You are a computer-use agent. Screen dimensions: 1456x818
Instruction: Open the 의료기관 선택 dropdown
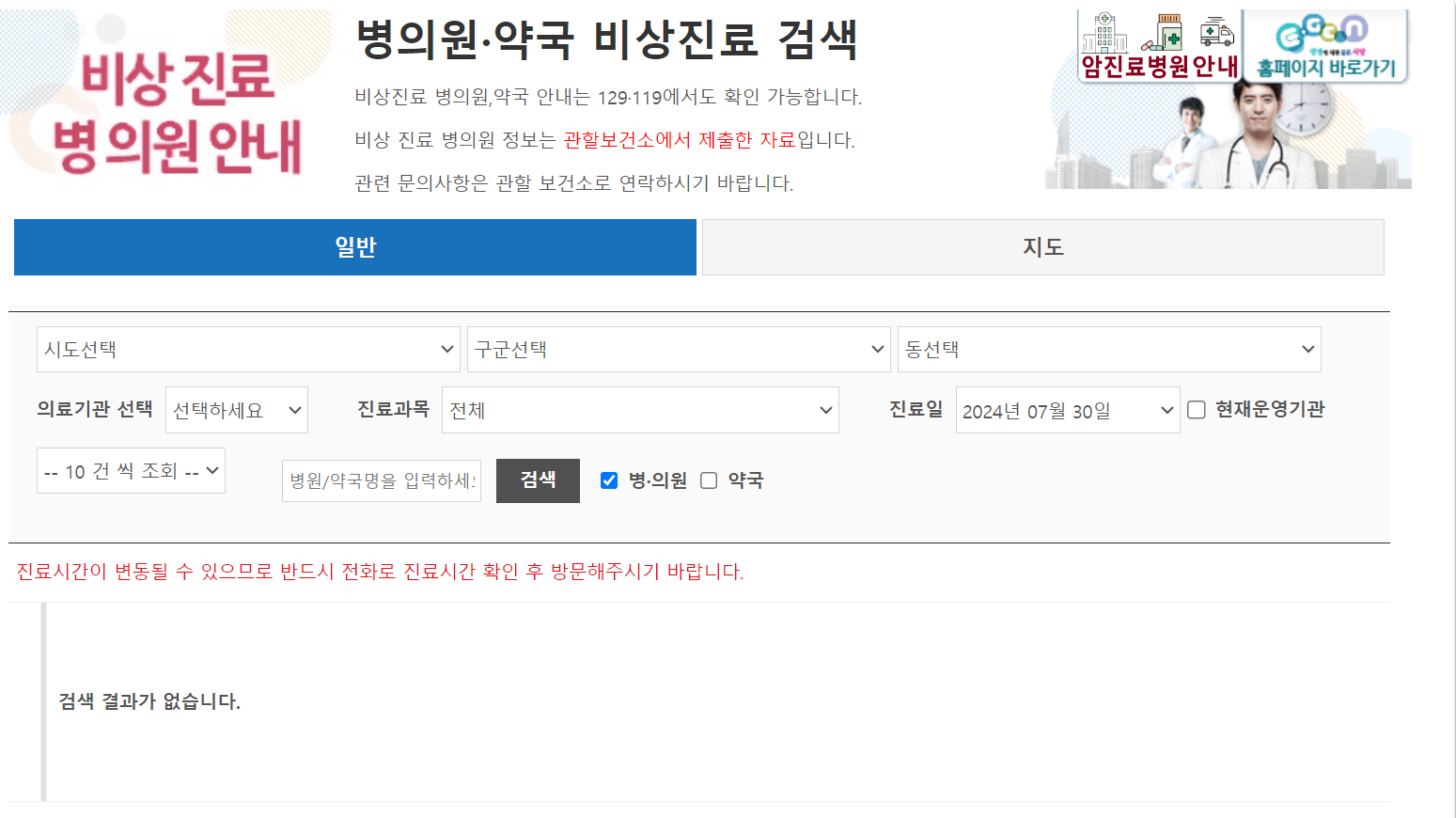pos(236,409)
